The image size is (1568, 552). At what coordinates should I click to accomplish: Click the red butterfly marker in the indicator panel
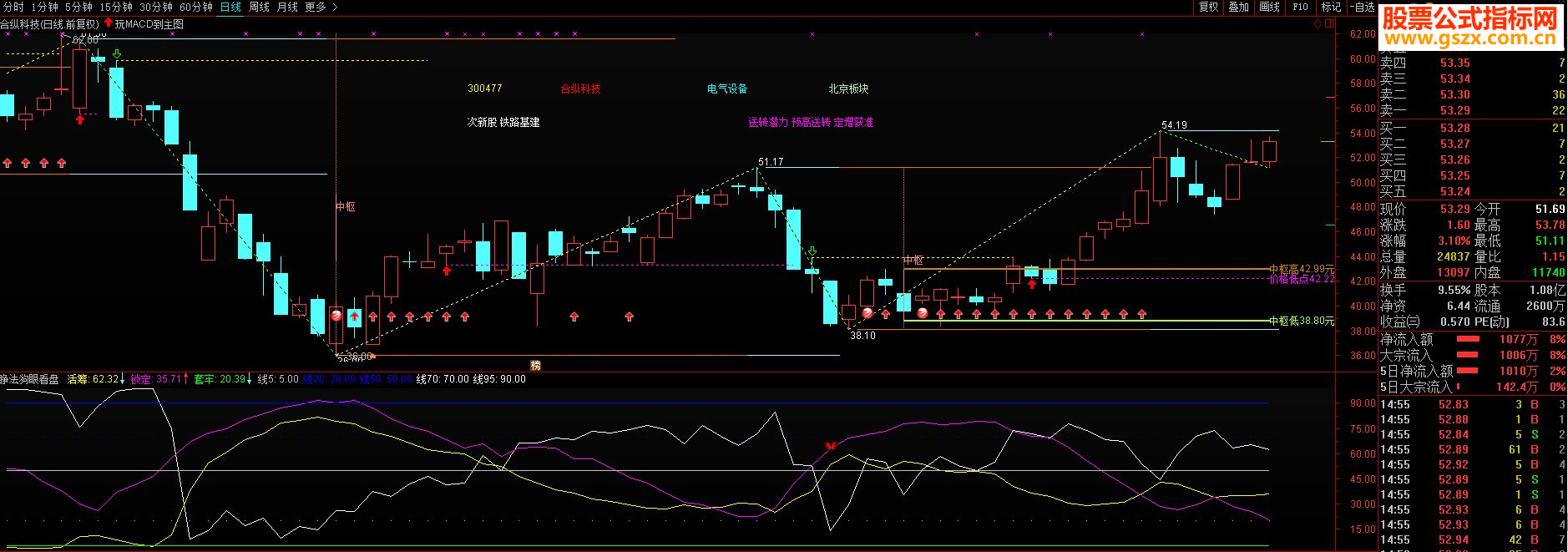coord(830,446)
